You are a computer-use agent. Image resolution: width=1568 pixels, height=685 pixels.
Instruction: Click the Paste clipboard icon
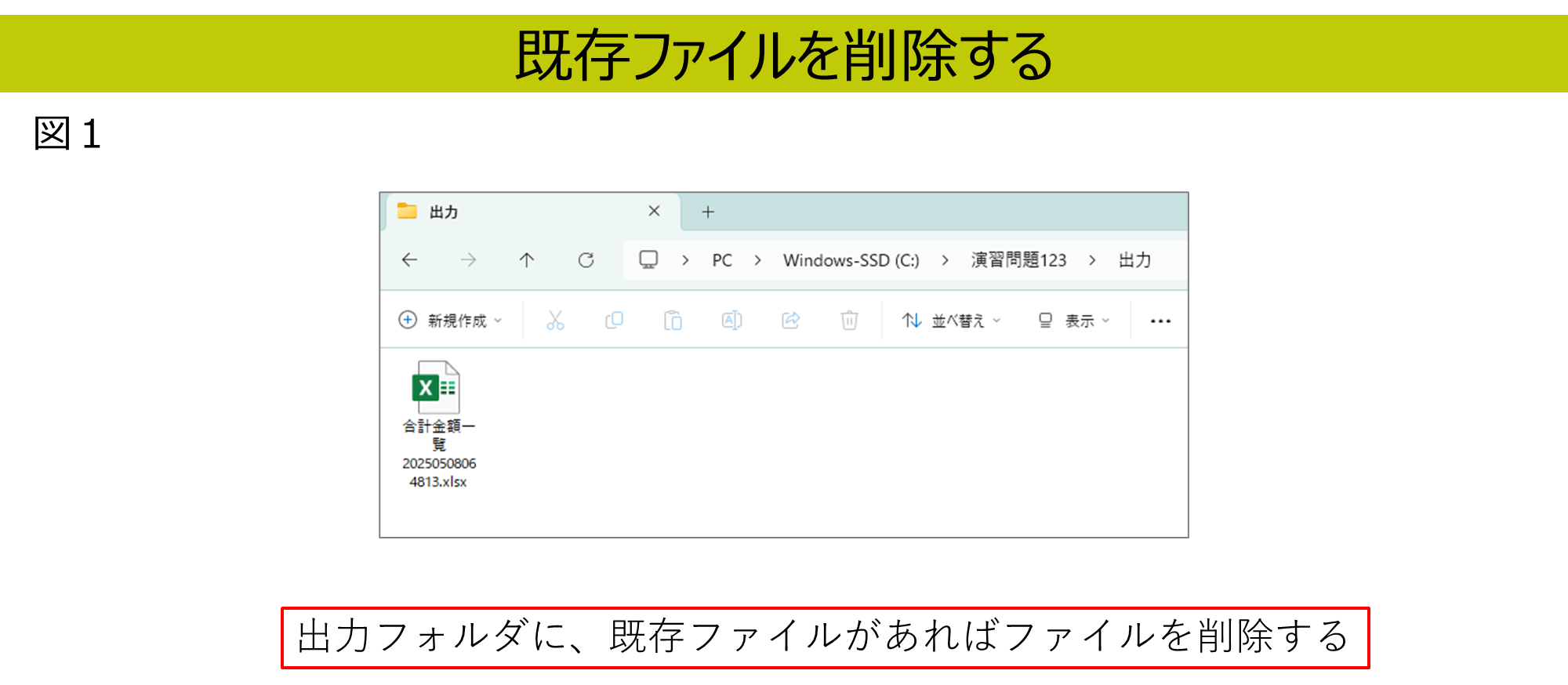tap(673, 321)
